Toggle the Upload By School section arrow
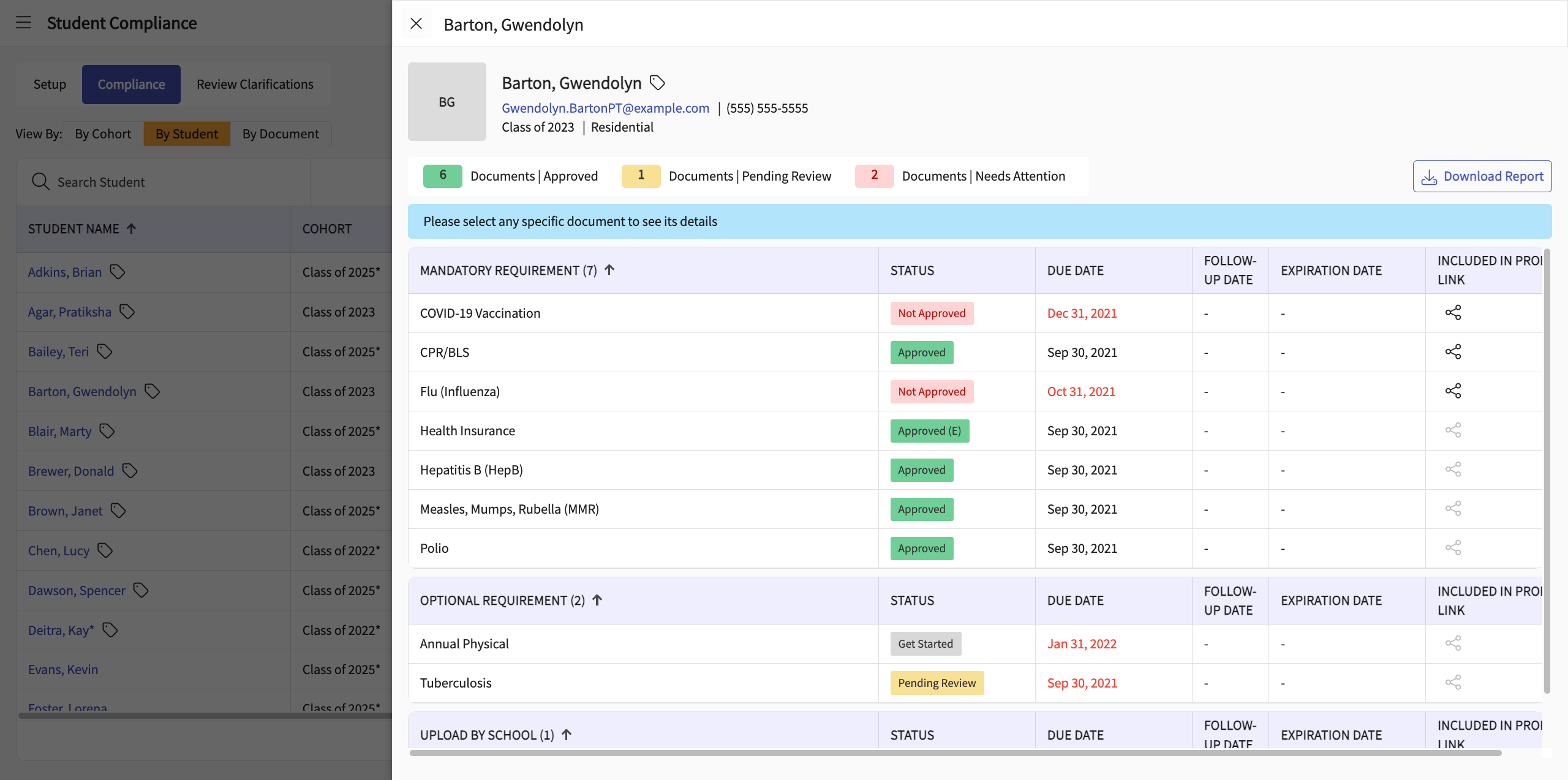Image resolution: width=1568 pixels, height=780 pixels. tap(567, 735)
